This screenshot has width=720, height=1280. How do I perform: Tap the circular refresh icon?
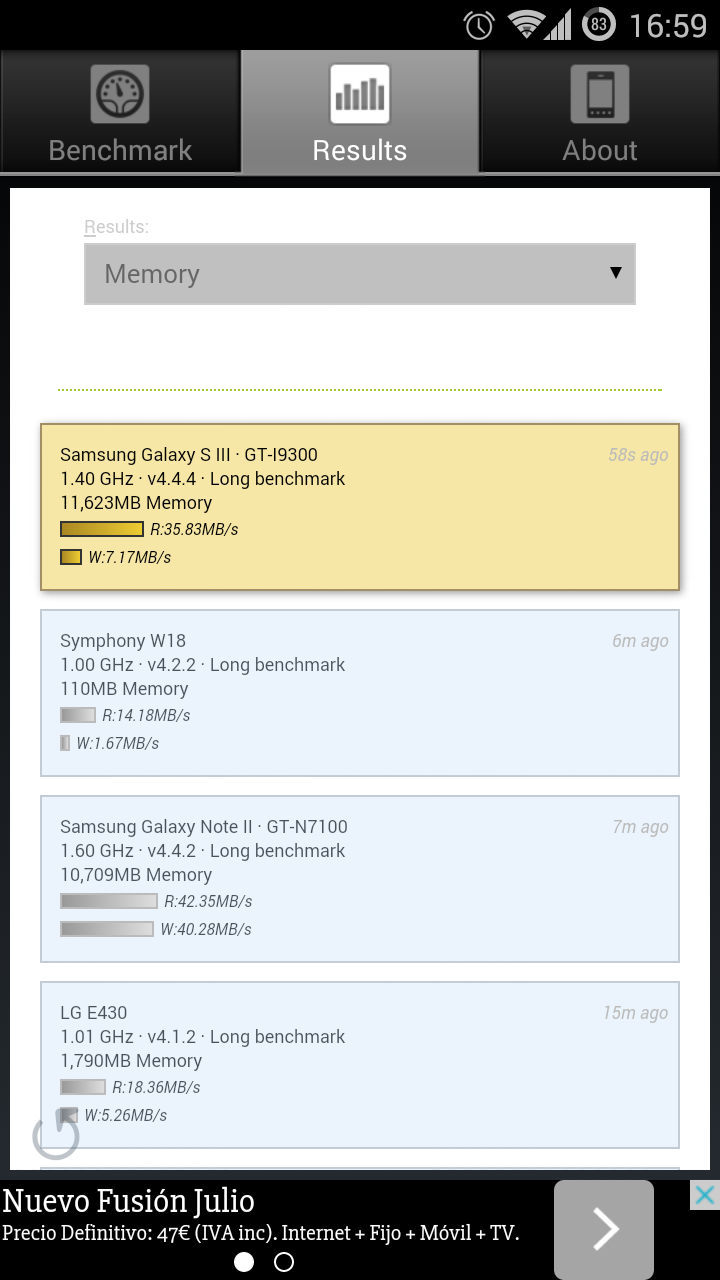coord(56,1134)
